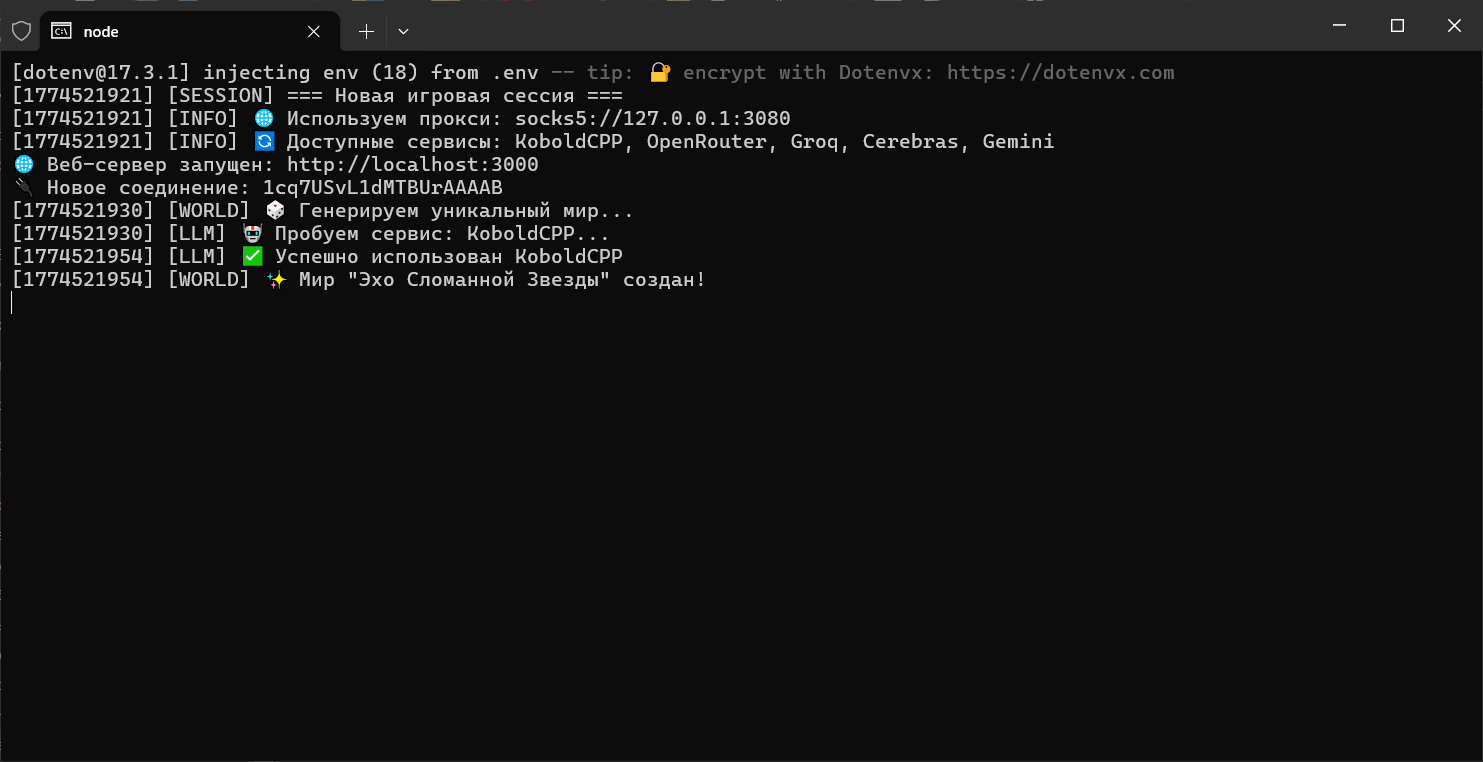Expand the new tab profile dropdown chevron
Screen dimensions: 1483x762
click(403, 31)
